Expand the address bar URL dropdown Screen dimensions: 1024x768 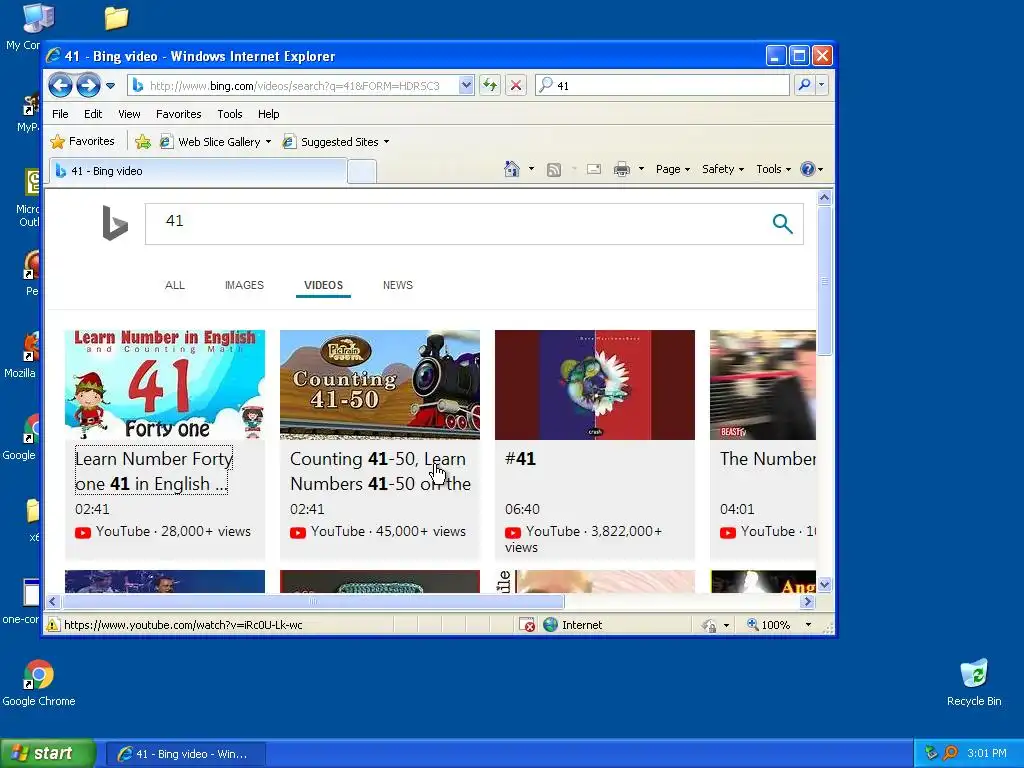pos(466,85)
